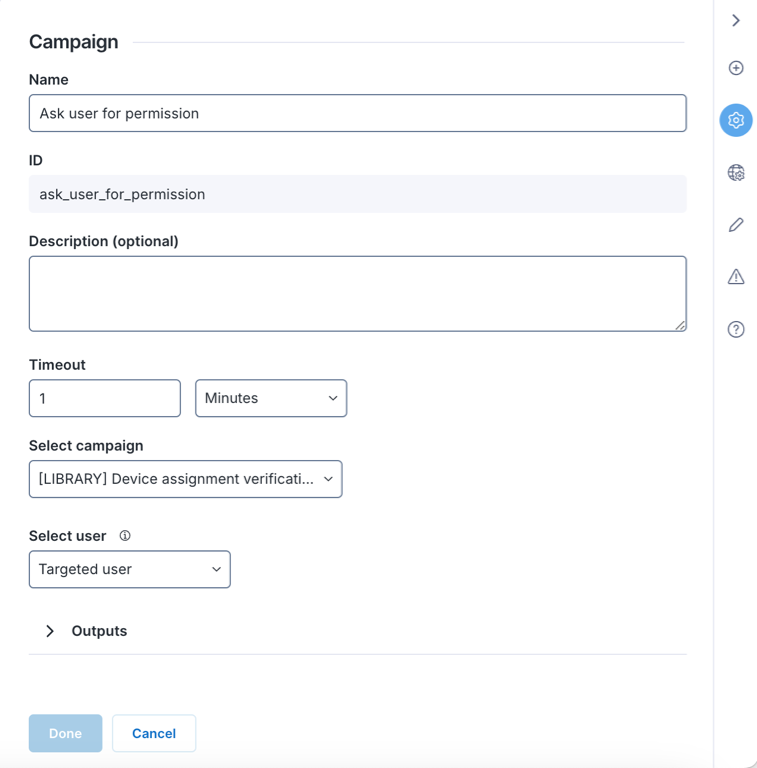Open the gear settings icon in sidebar

[736, 120]
